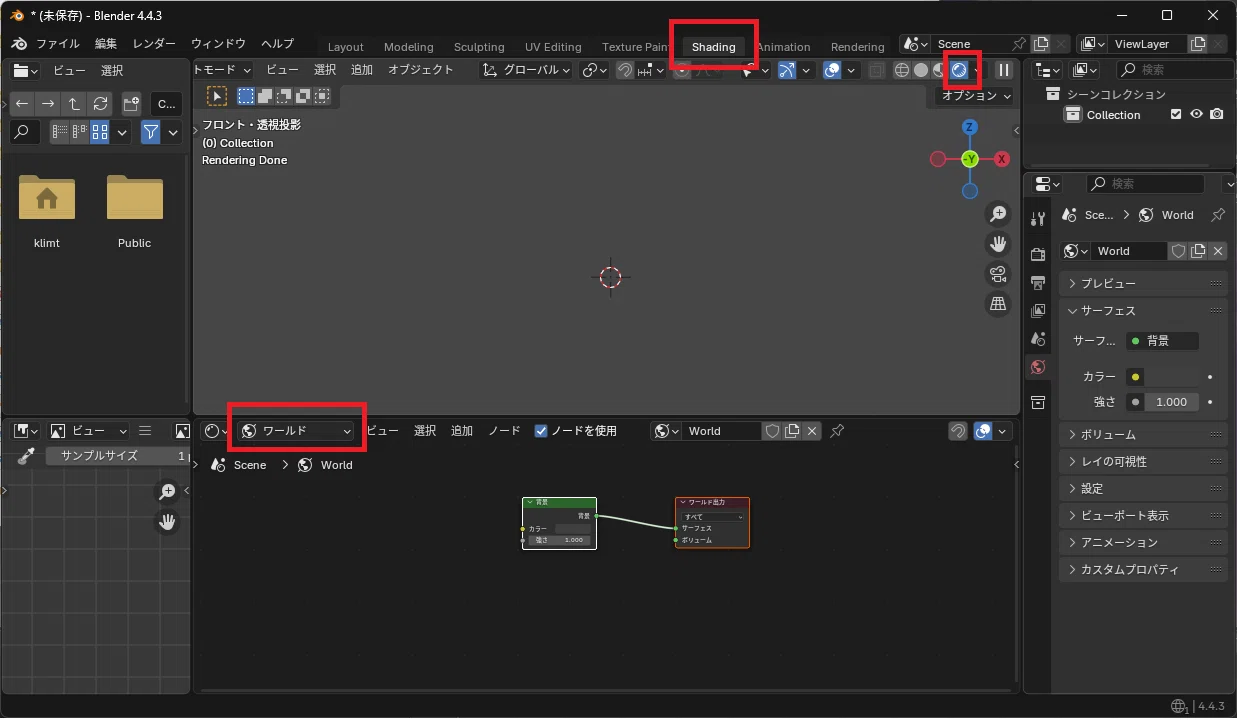Open file browser display settings dropdown arrow

pos(123,132)
